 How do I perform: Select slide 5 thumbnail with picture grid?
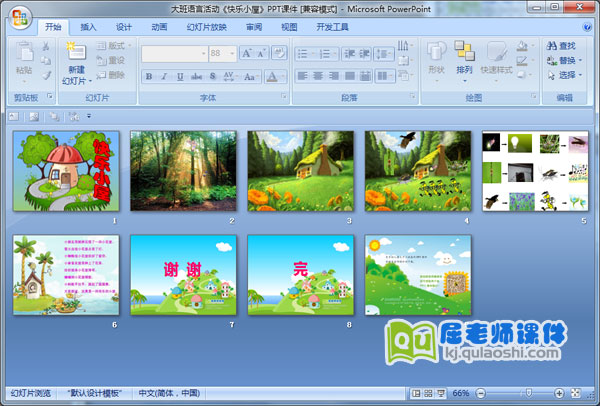[535, 171]
